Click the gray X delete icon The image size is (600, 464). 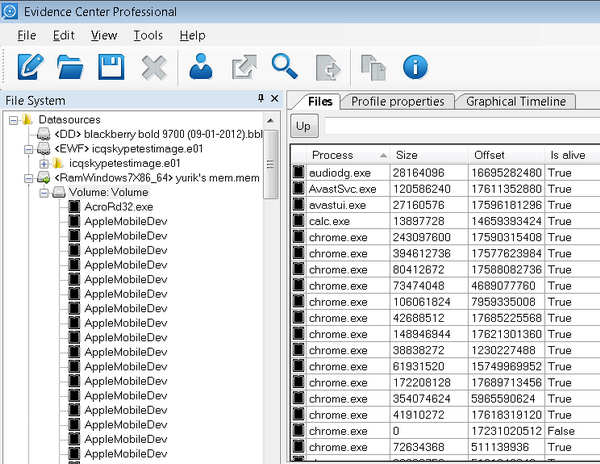[153, 68]
